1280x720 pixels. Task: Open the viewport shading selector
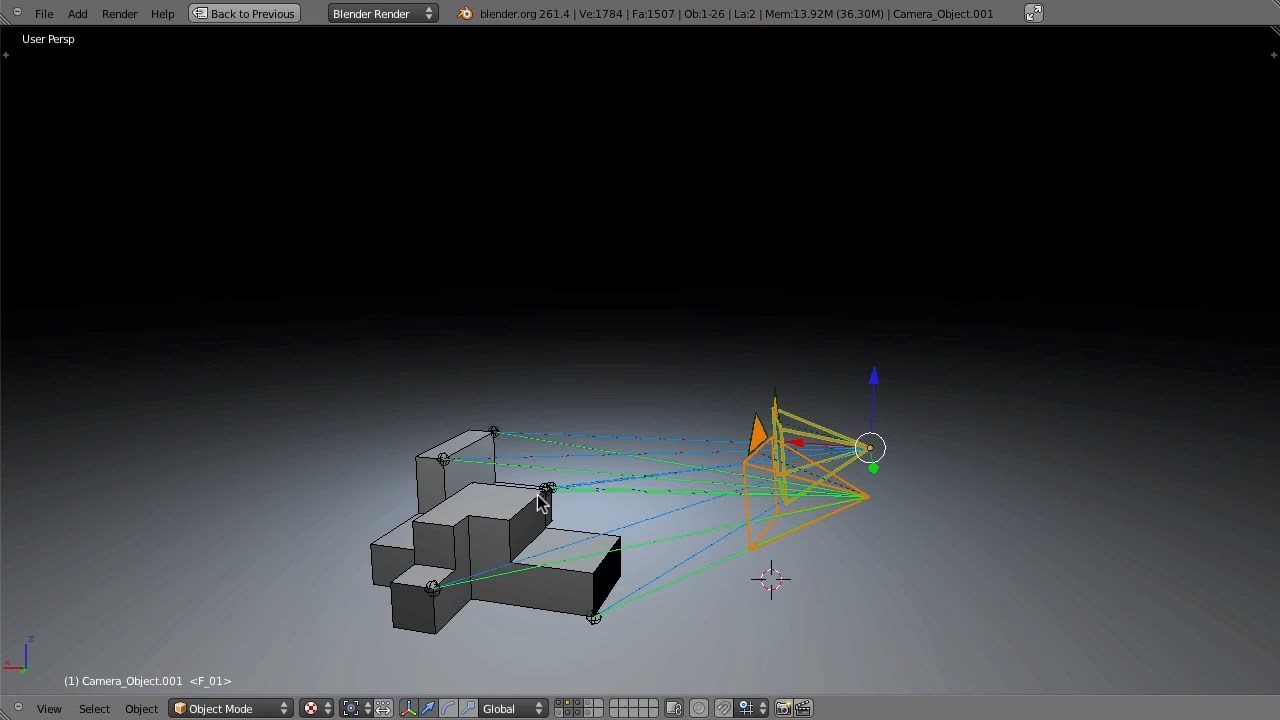click(317, 708)
